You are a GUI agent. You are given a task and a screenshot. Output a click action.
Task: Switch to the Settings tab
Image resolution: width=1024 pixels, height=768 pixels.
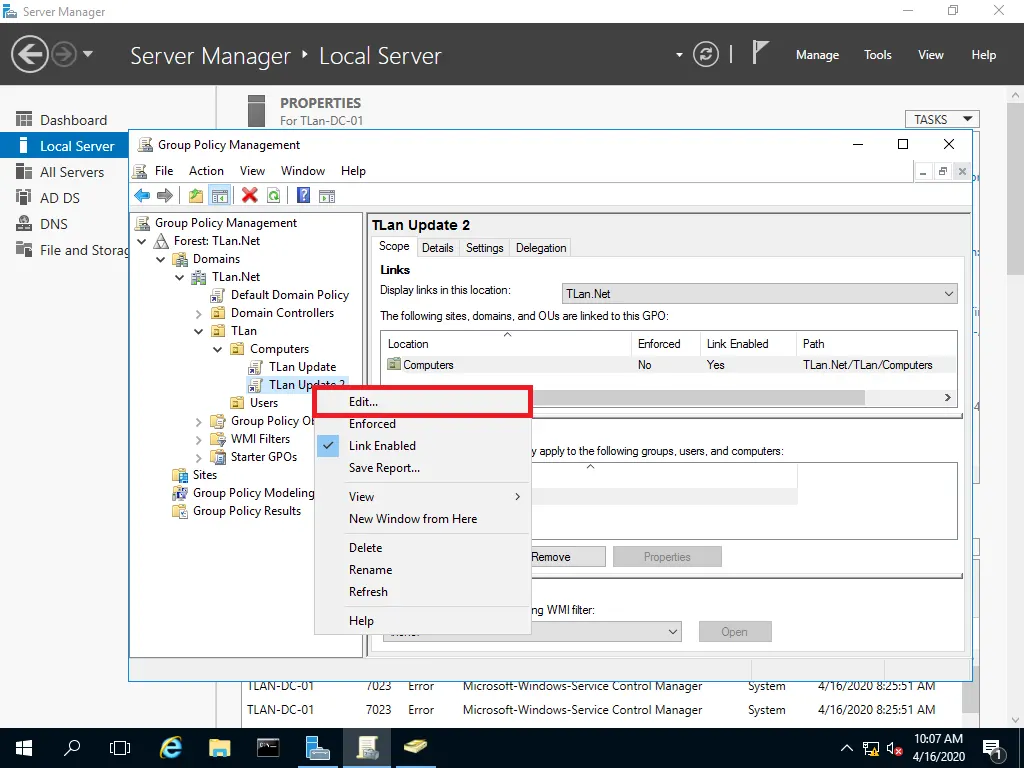tap(485, 248)
